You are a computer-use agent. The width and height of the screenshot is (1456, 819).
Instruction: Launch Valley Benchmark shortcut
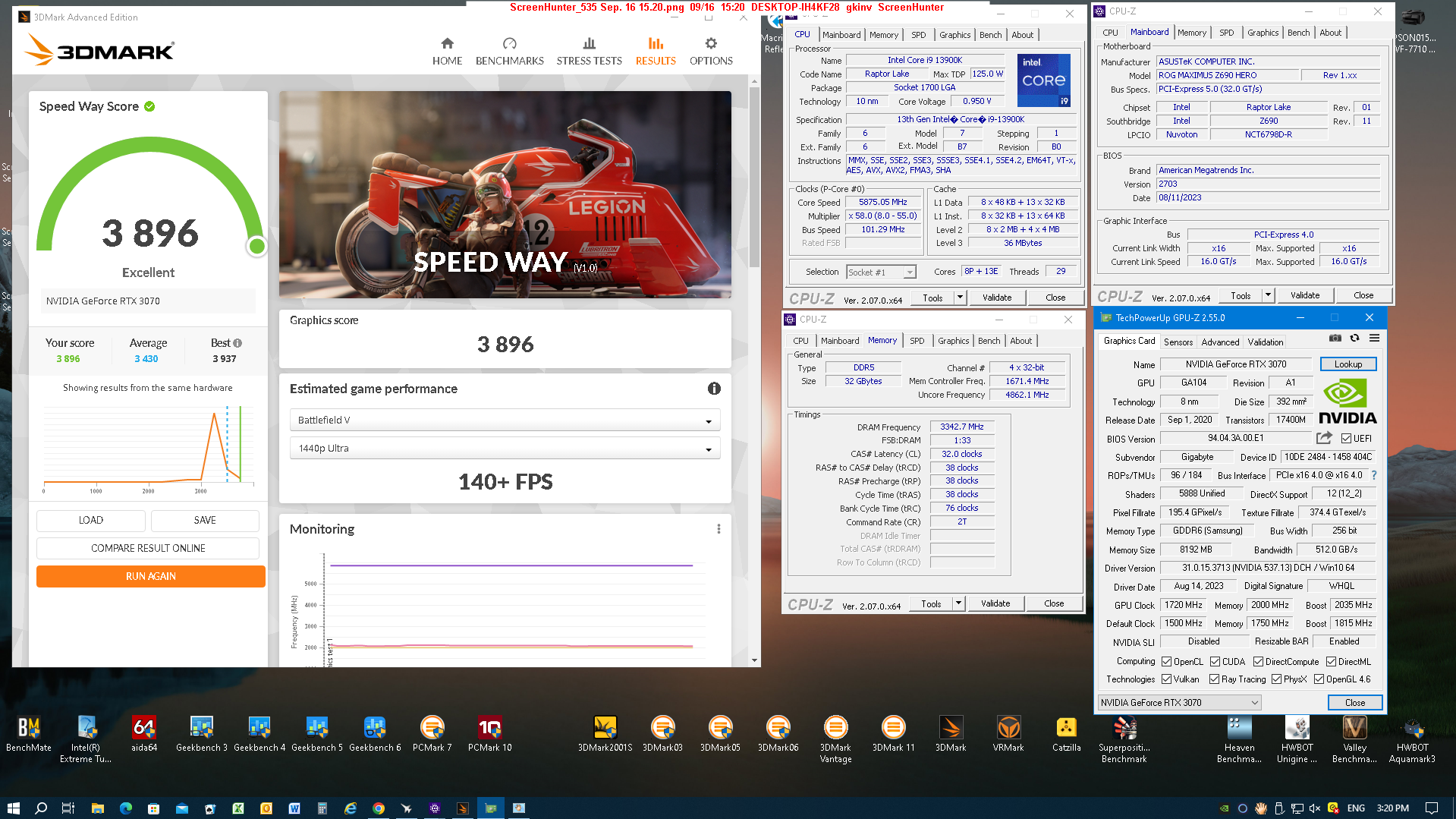[x=1354, y=739]
